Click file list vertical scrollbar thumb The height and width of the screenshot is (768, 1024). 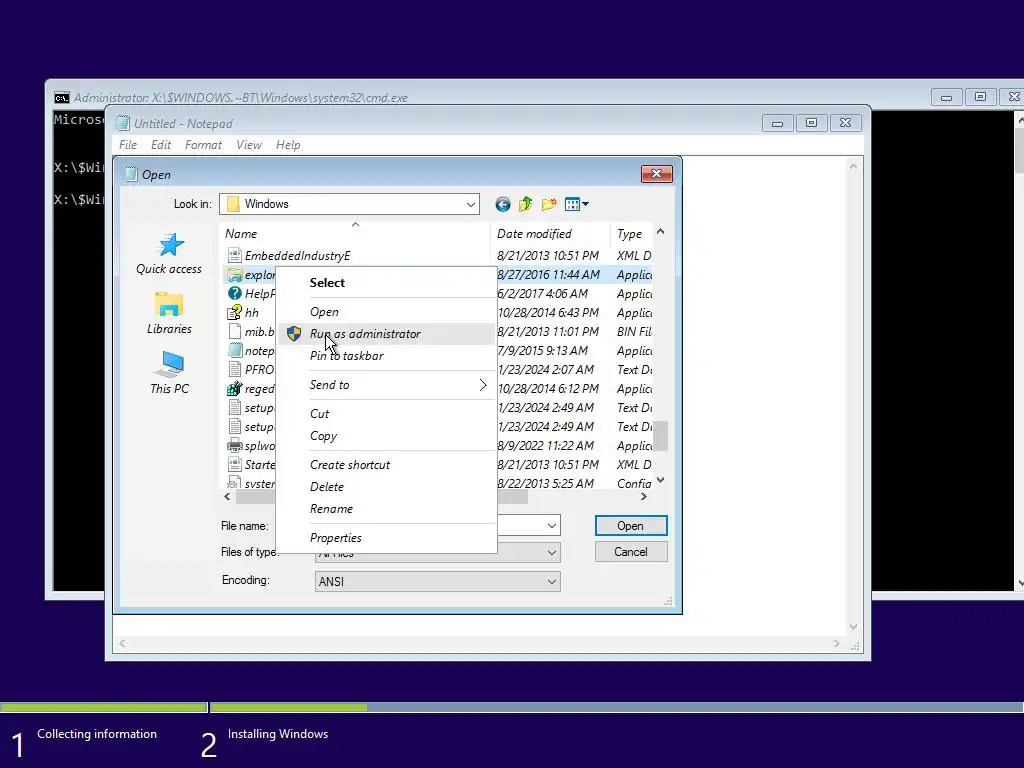pyautogui.click(x=661, y=436)
